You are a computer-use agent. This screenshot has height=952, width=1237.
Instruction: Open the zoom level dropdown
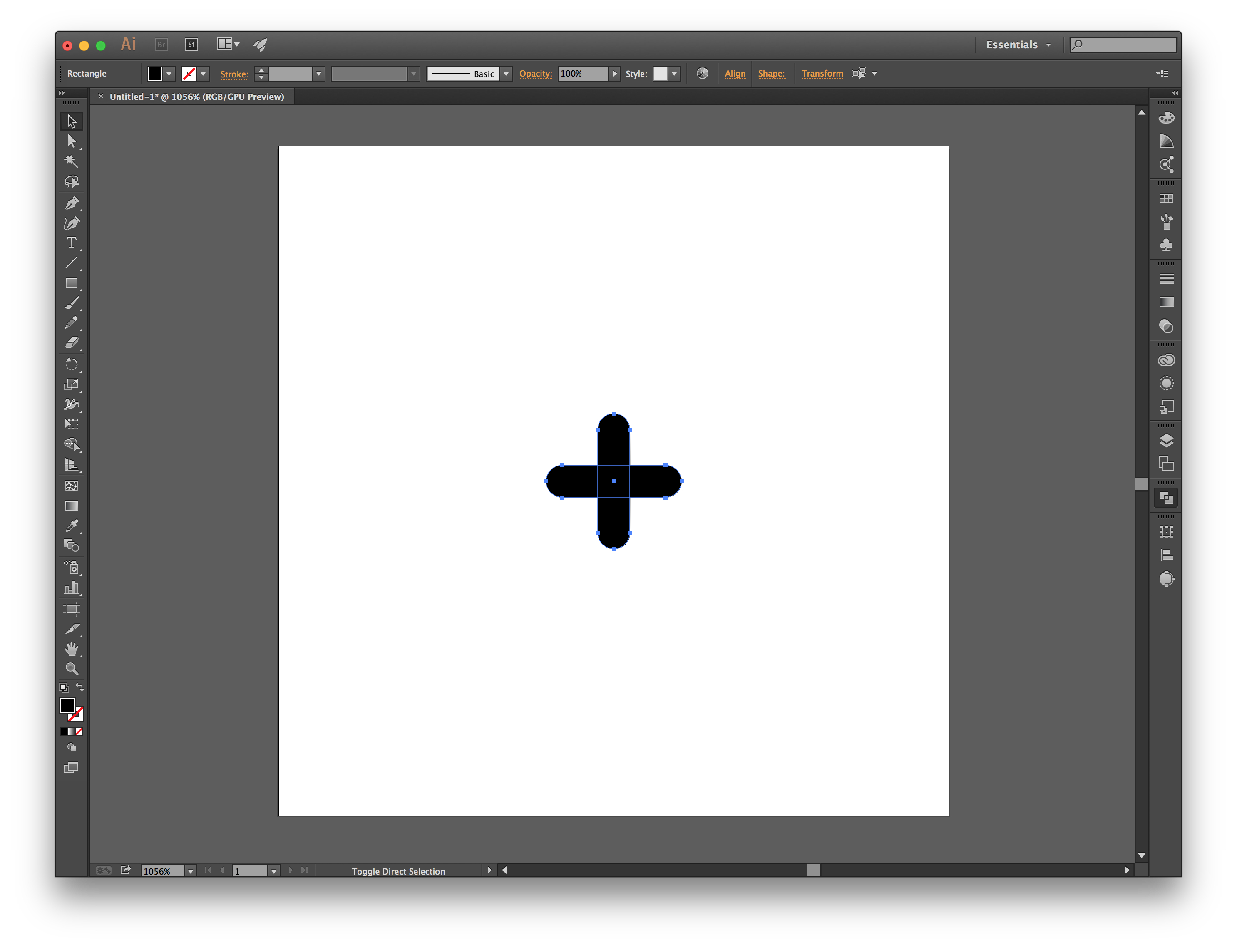(190, 871)
